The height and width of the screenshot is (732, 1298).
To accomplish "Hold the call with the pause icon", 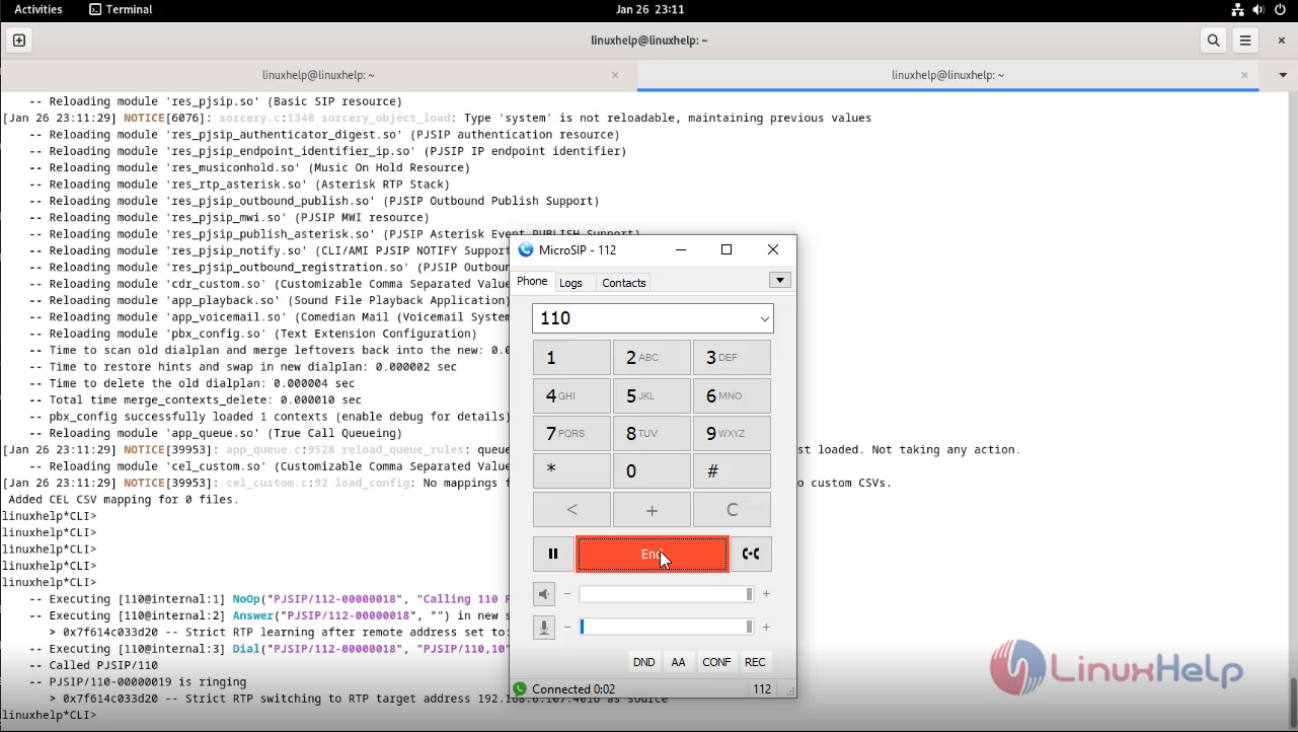I will (553, 554).
